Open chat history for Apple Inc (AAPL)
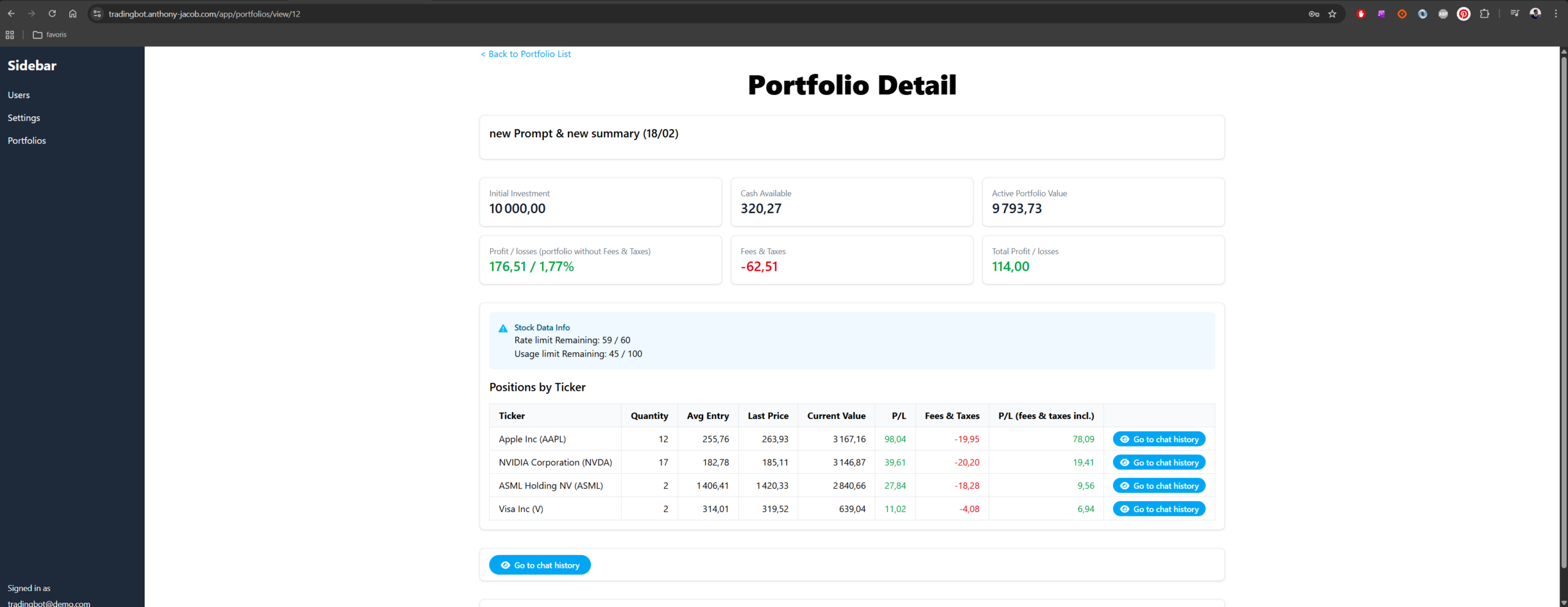 tap(1158, 439)
